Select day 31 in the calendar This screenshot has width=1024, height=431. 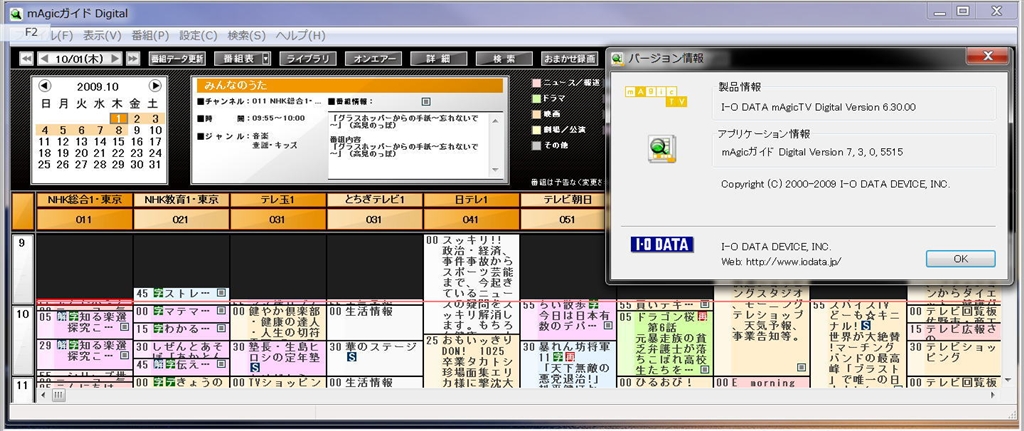[x=155, y=164]
